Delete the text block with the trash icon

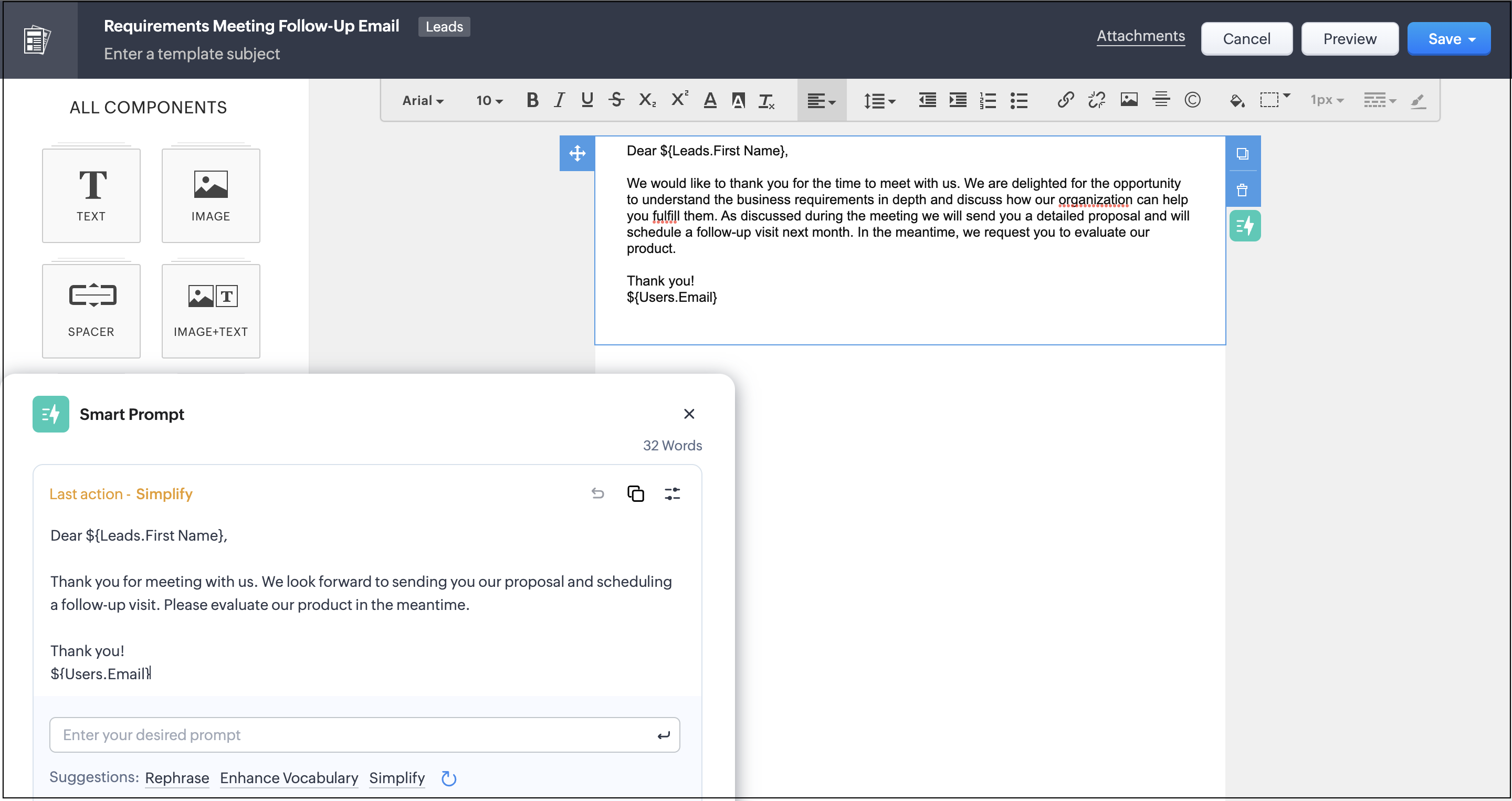point(1242,190)
